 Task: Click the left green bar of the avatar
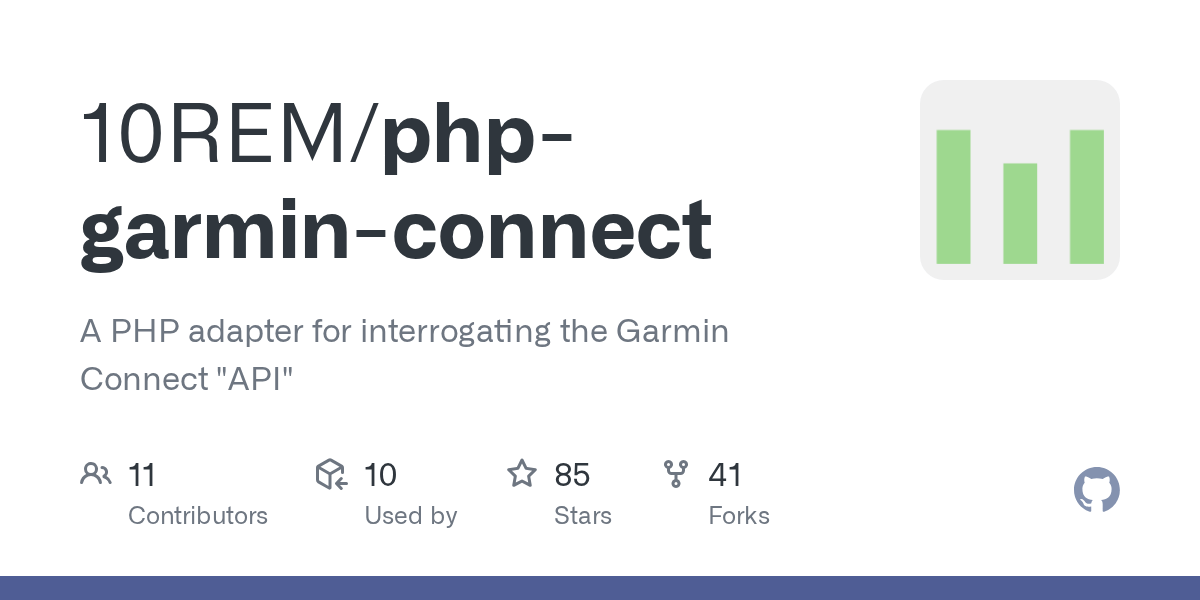click(x=953, y=196)
